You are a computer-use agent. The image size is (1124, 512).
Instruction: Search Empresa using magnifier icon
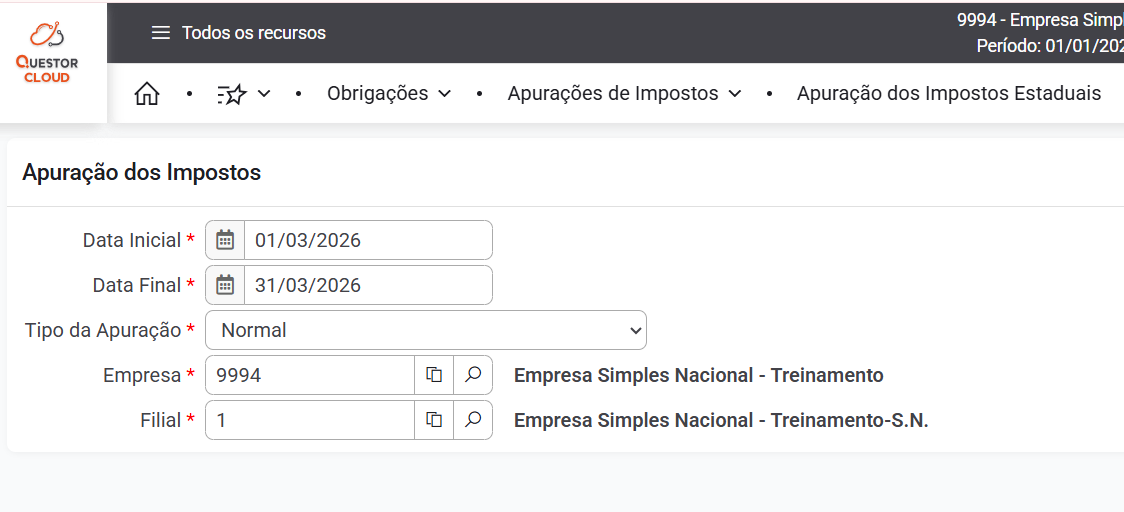473,375
